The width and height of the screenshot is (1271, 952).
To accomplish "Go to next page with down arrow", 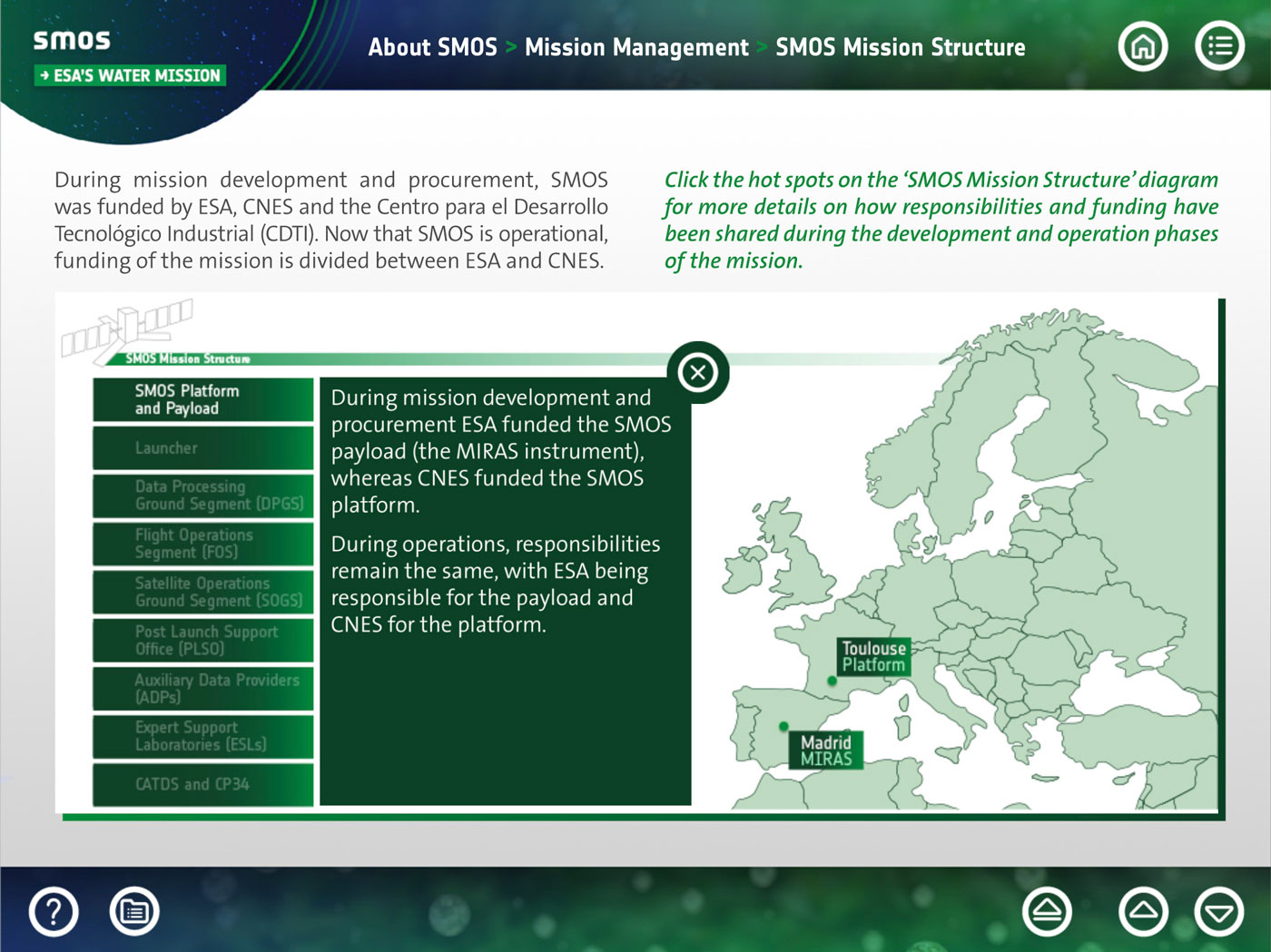I will [1219, 911].
